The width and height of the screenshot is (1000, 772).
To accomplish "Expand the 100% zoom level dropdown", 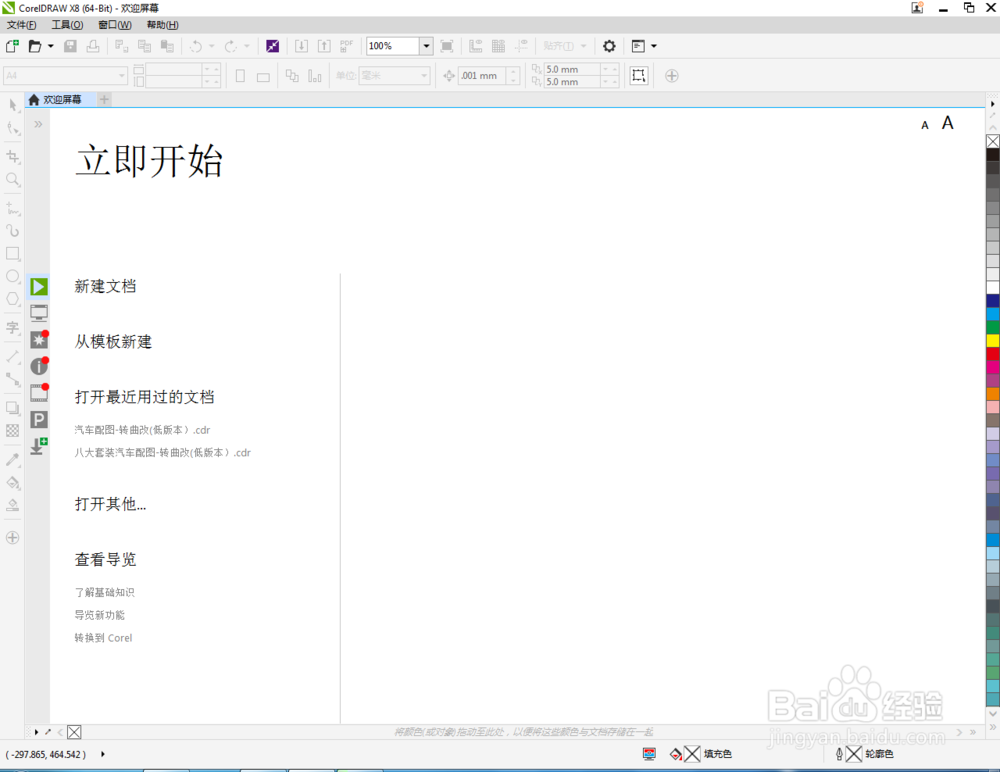I will click(x=426, y=46).
